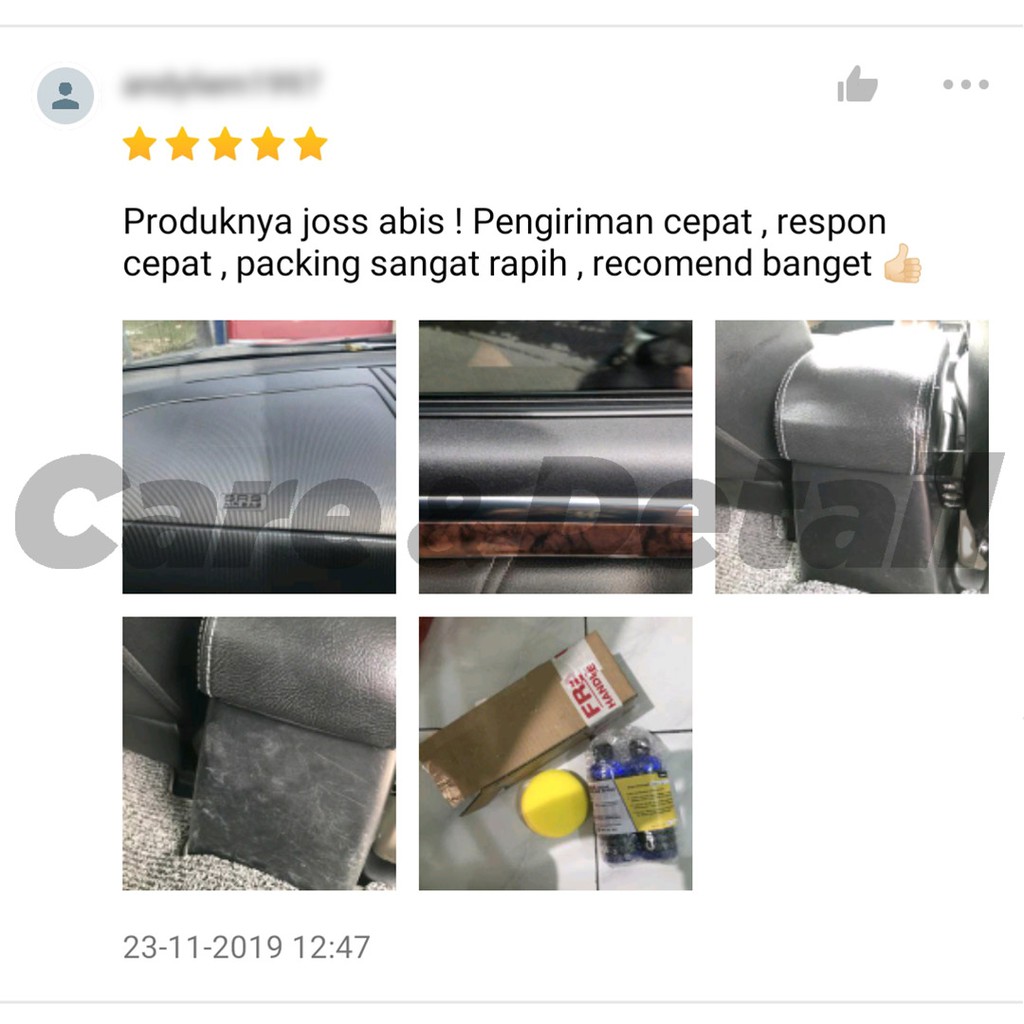Open the three-dot more options menu
The image size is (1024, 1024).
966,84
